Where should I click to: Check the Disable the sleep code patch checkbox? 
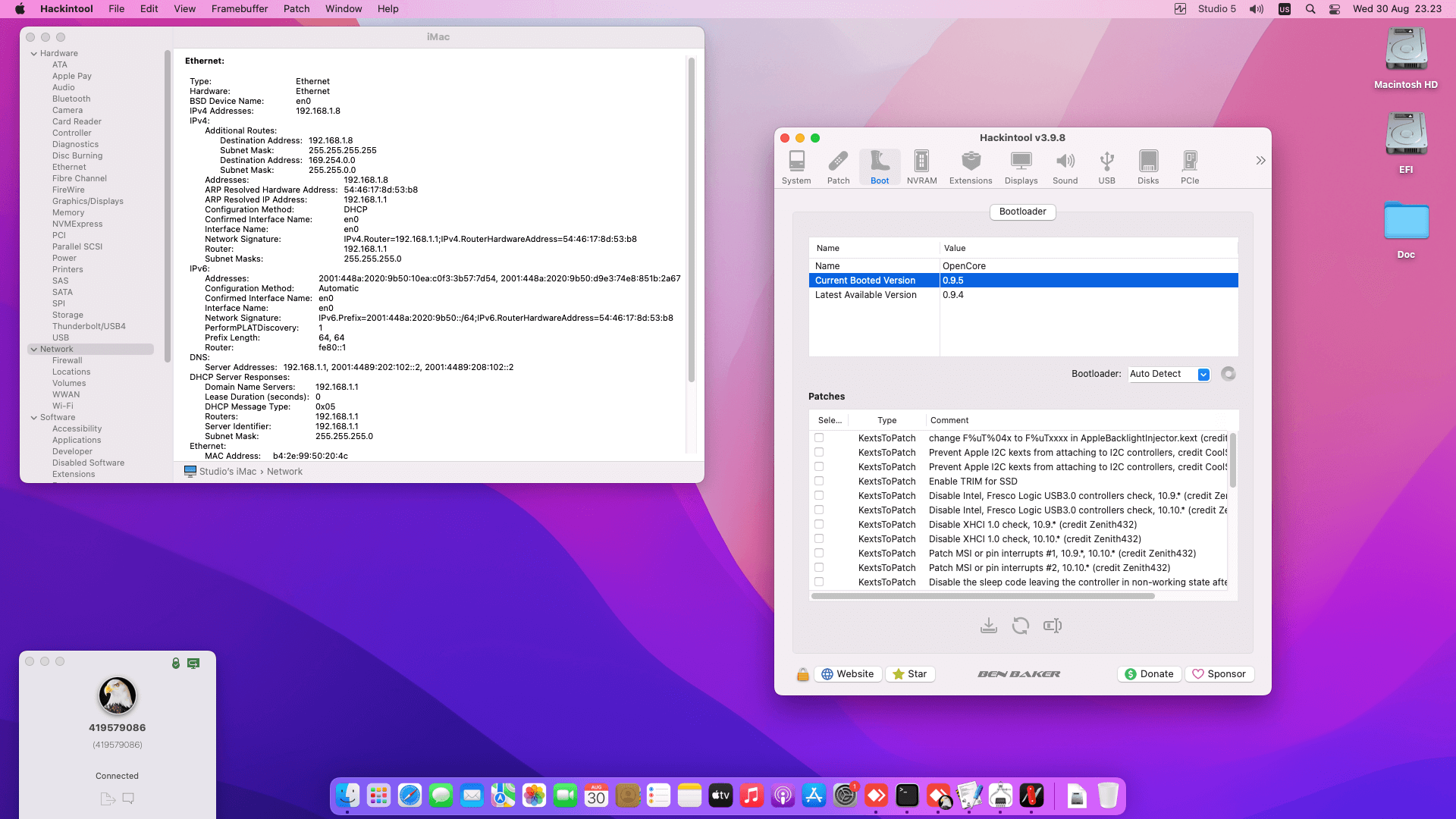[819, 582]
